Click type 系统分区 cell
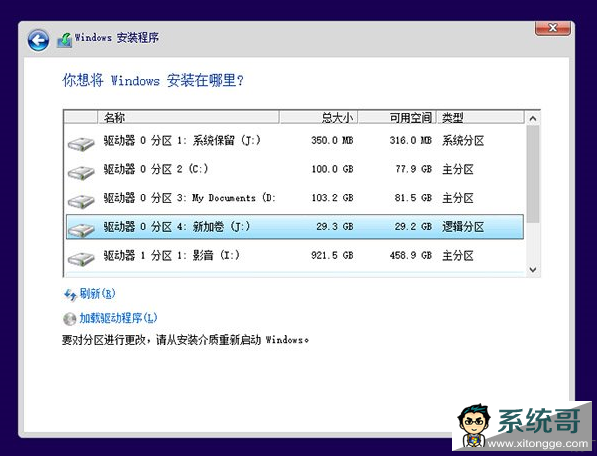597x456 pixels. [463, 141]
